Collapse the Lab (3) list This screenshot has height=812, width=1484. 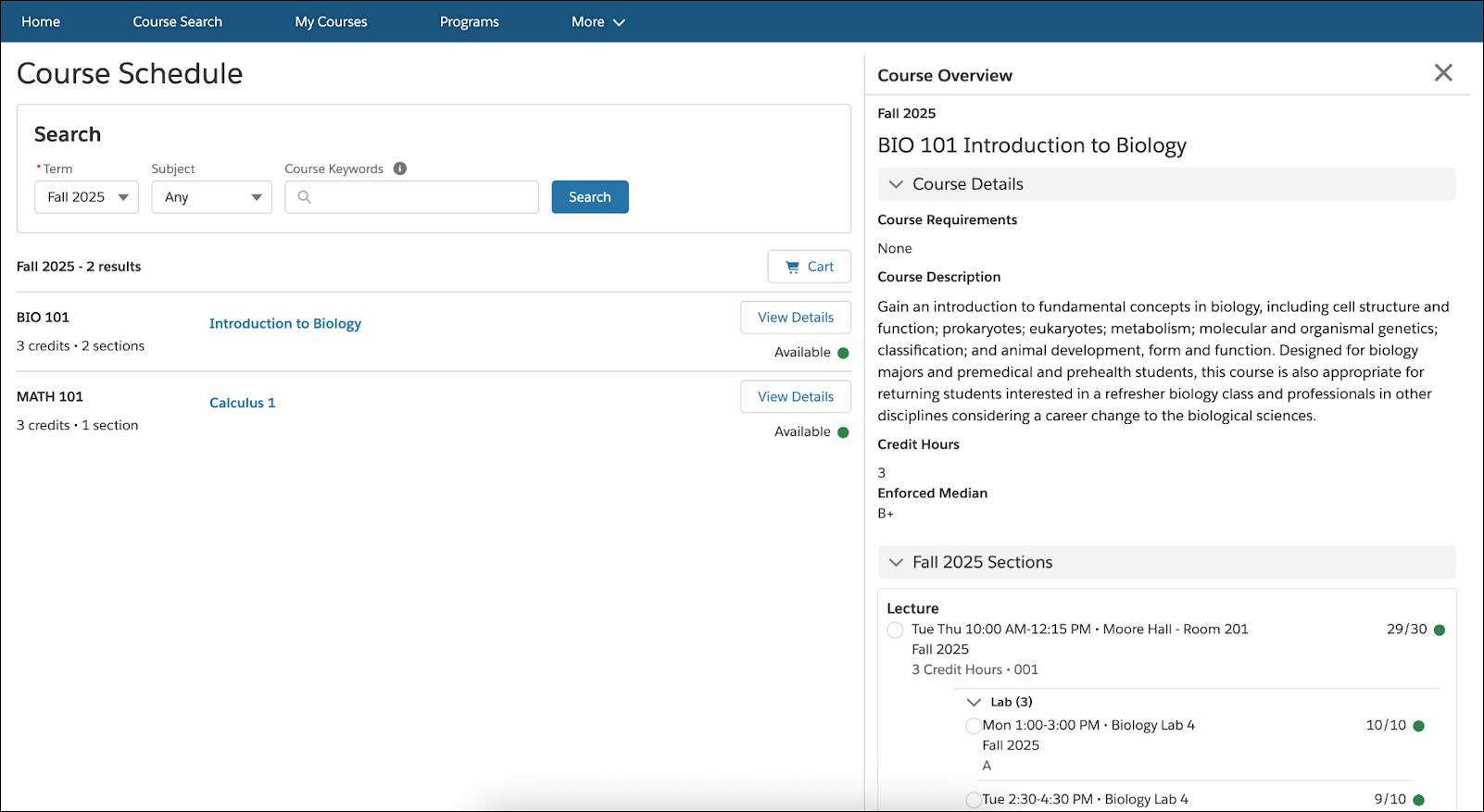974,703
